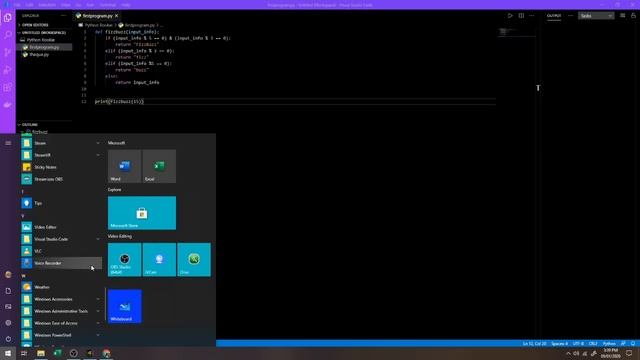Launch the OBS Studio tile
The height and width of the screenshot is (360, 640).
click(124, 260)
